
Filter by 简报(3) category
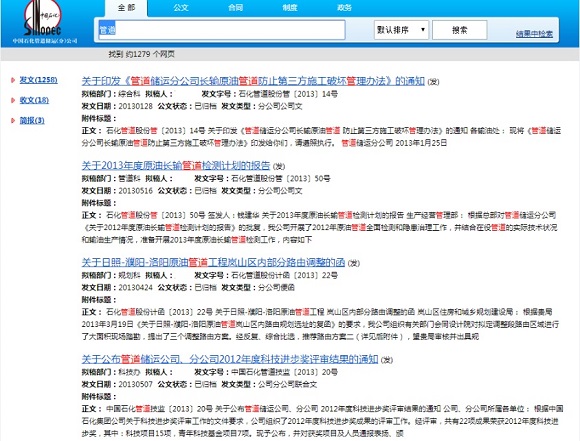coord(32,121)
